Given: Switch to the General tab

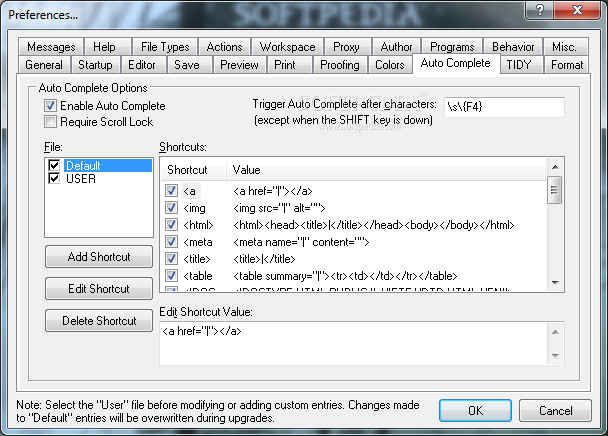Looking at the screenshot, I should click(44, 64).
